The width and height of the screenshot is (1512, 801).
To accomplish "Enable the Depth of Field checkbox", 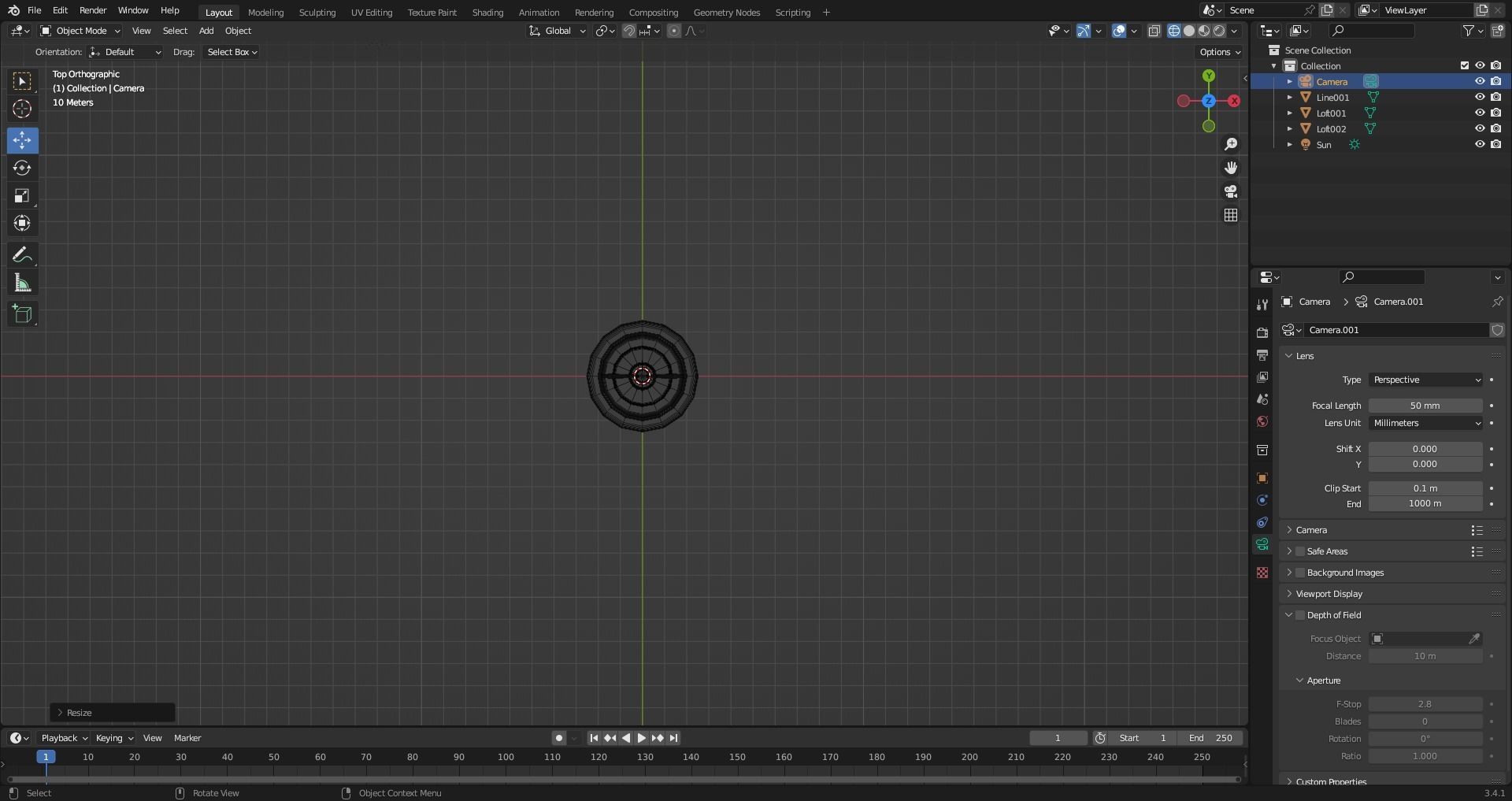I will tap(1300, 615).
